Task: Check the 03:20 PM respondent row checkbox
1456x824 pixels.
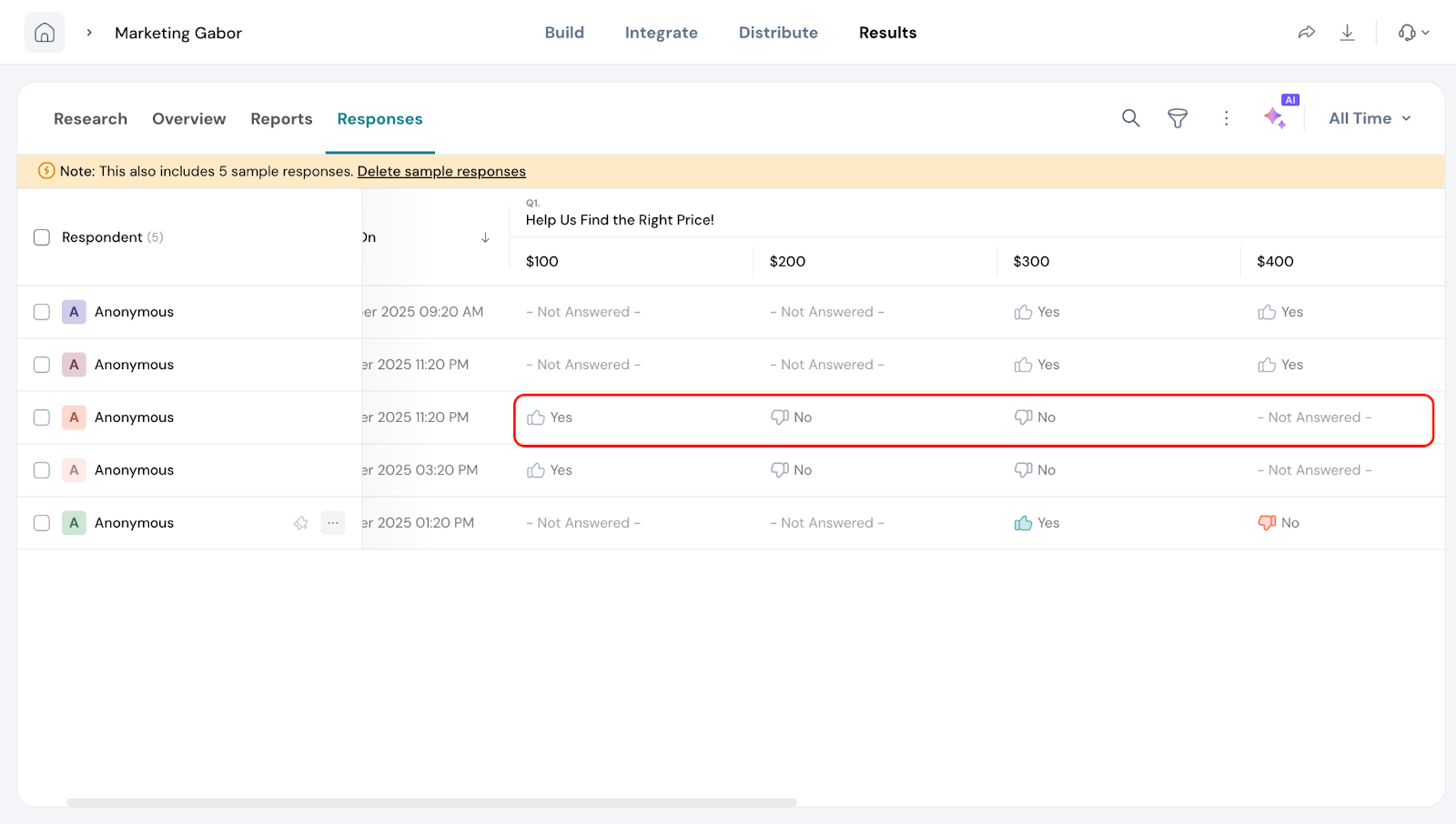Action: (x=42, y=470)
